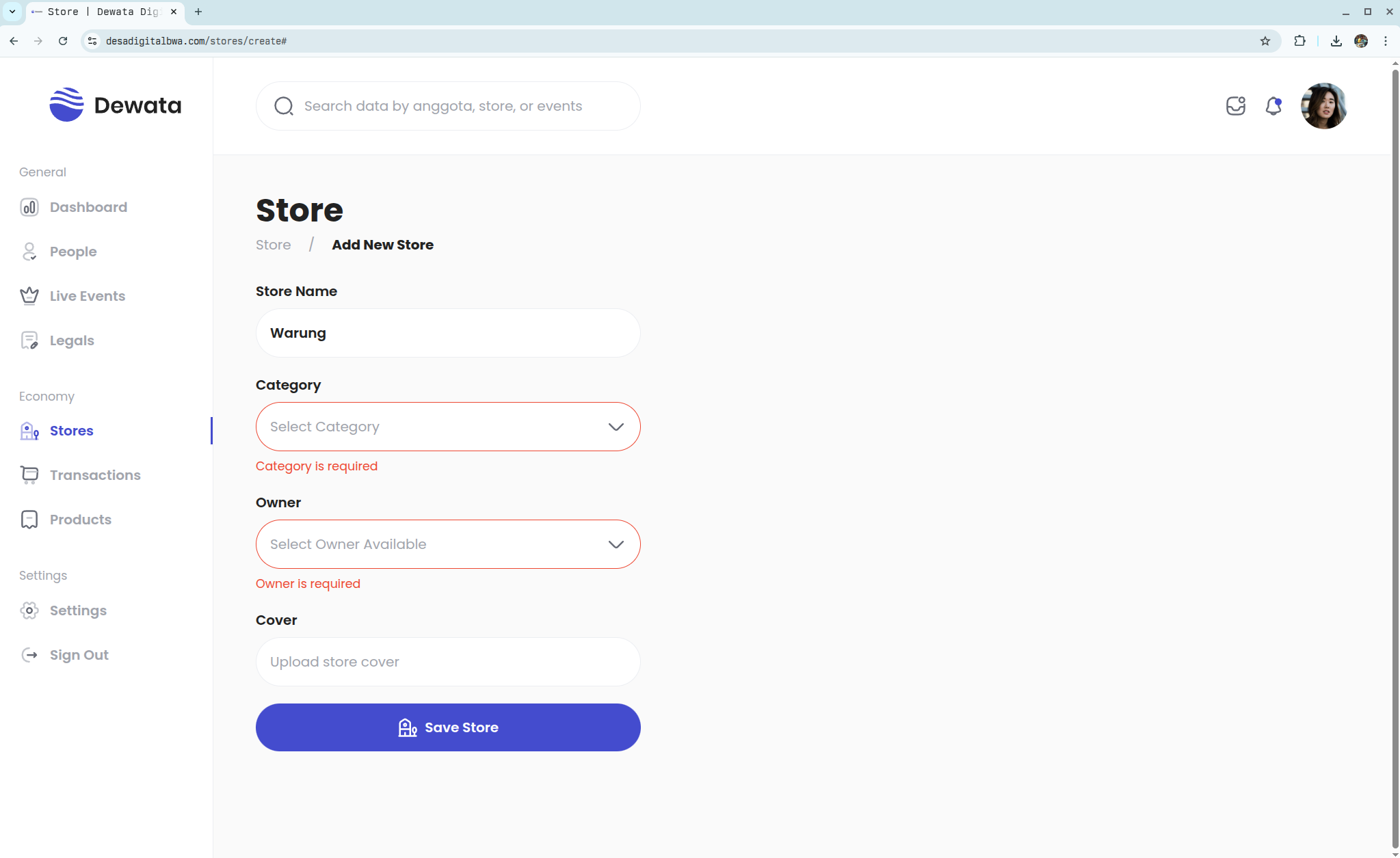Open the inbox messages icon
This screenshot has width=1400, height=858.
click(x=1235, y=106)
